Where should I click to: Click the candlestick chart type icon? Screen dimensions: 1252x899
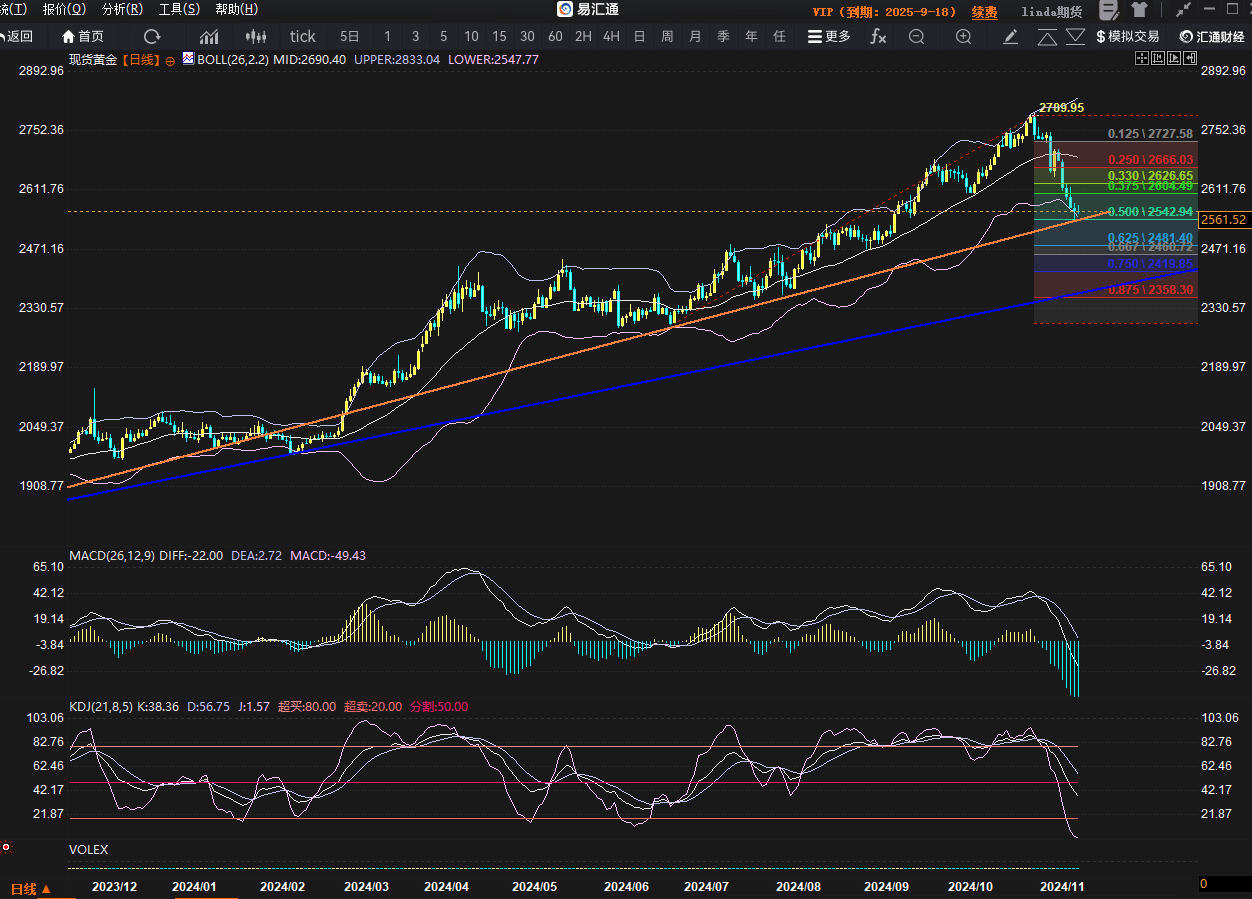point(256,36)
